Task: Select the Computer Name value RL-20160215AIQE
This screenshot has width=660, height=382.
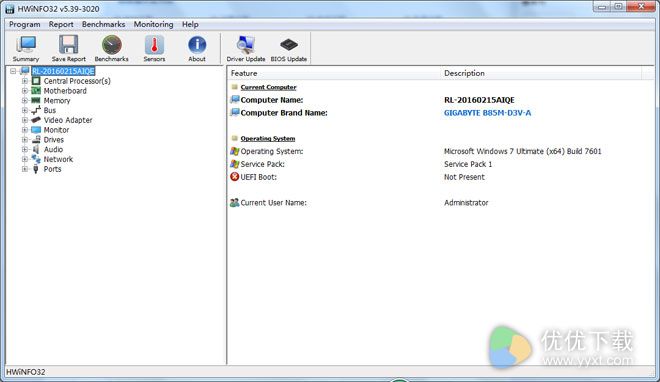Action: click(x=479, y=100)
